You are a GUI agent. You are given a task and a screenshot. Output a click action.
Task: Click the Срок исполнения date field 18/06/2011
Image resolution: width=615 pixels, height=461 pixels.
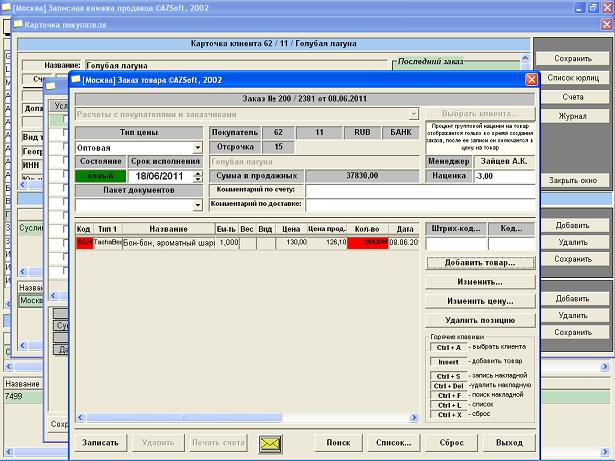[160, 176]
